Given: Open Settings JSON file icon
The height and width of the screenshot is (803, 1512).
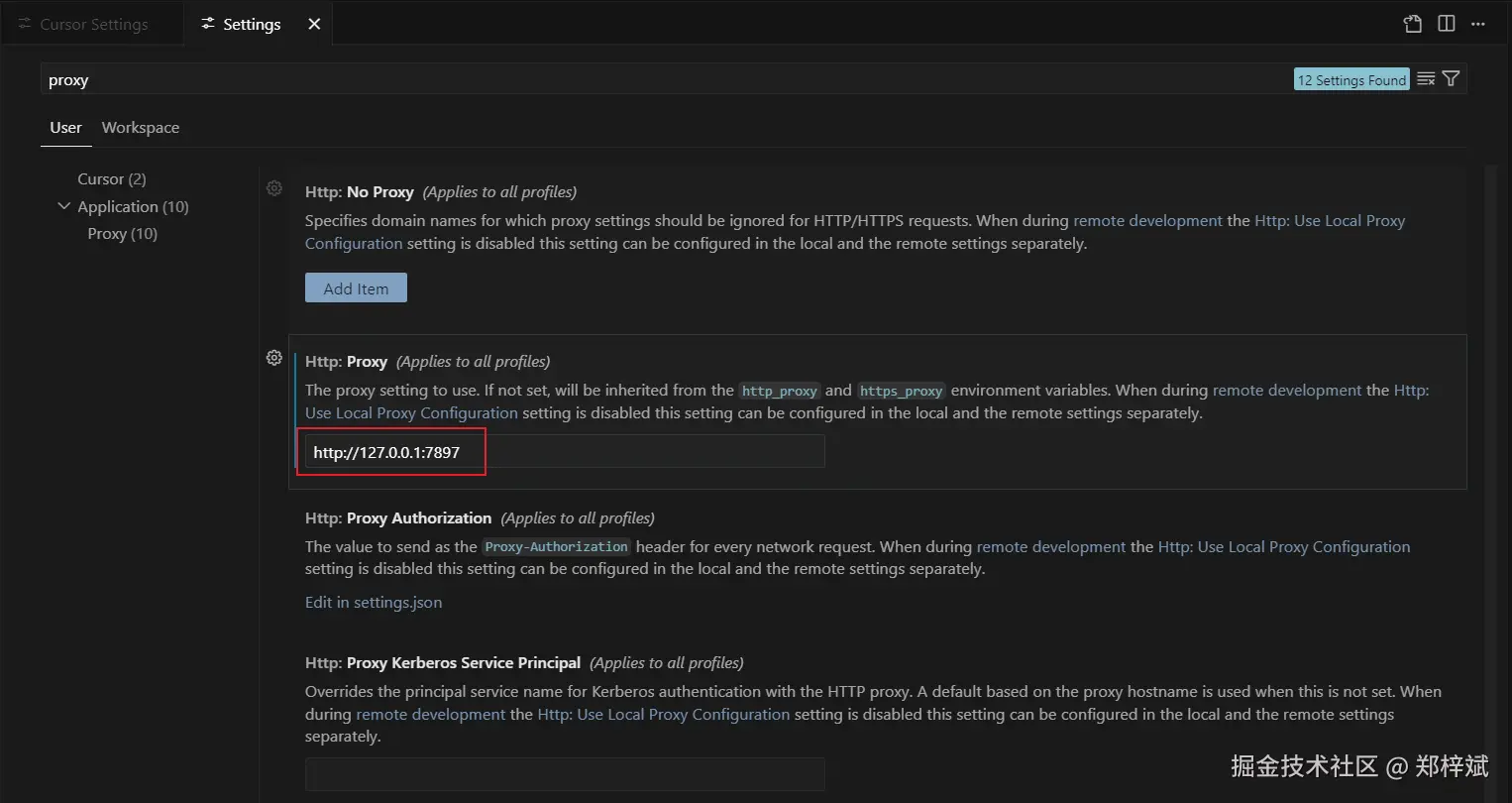Looking at the screenshot, I should coord(1413,24).
